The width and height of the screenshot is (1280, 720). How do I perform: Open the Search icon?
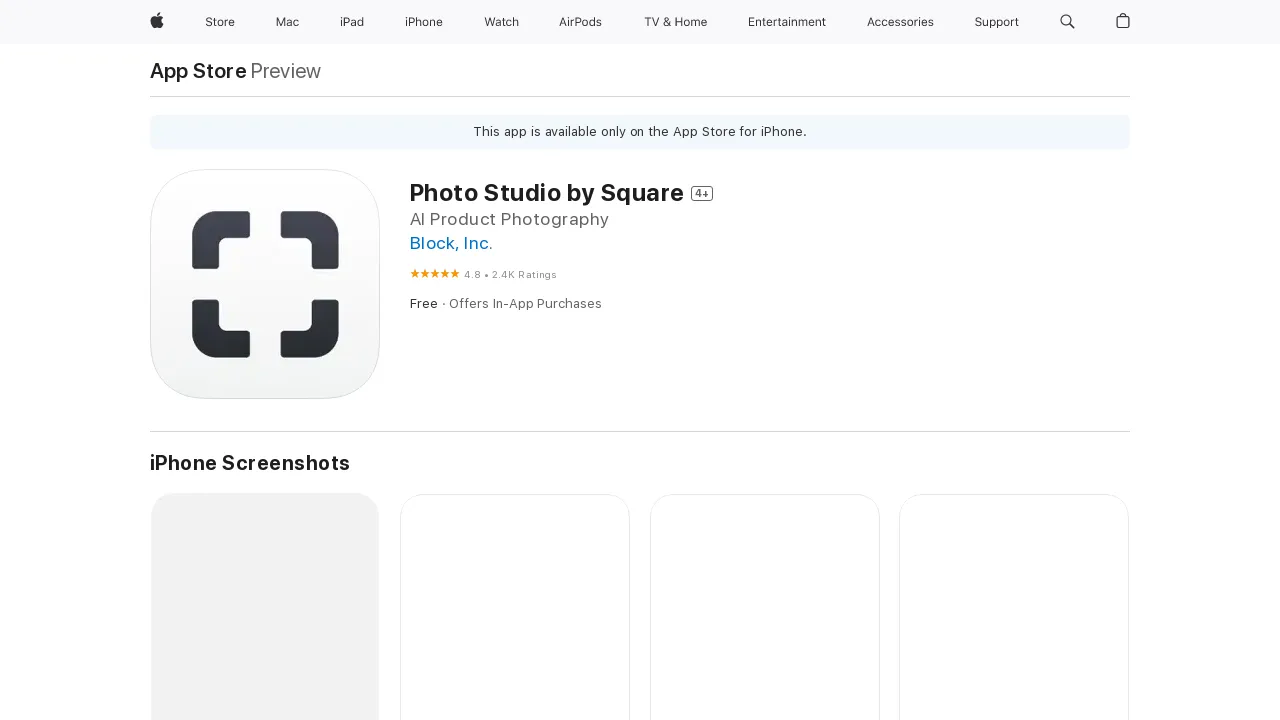click(x=1067, y=22)
